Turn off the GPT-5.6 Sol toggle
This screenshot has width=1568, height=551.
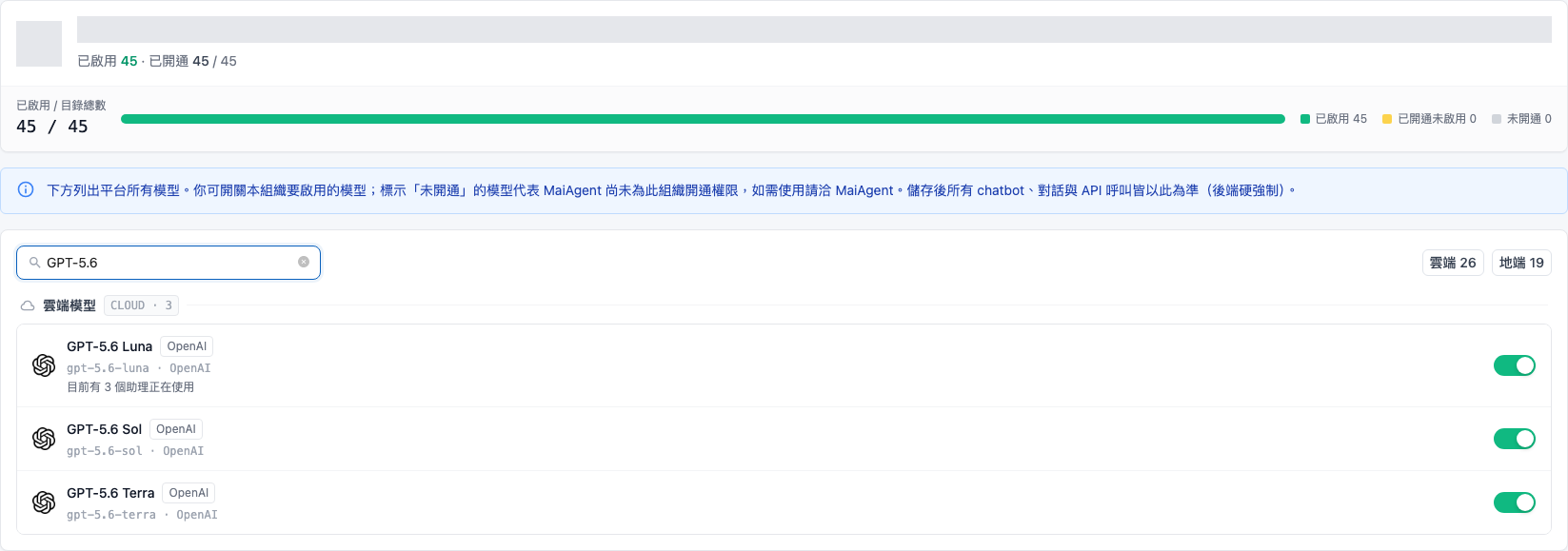click(1515, 439)
